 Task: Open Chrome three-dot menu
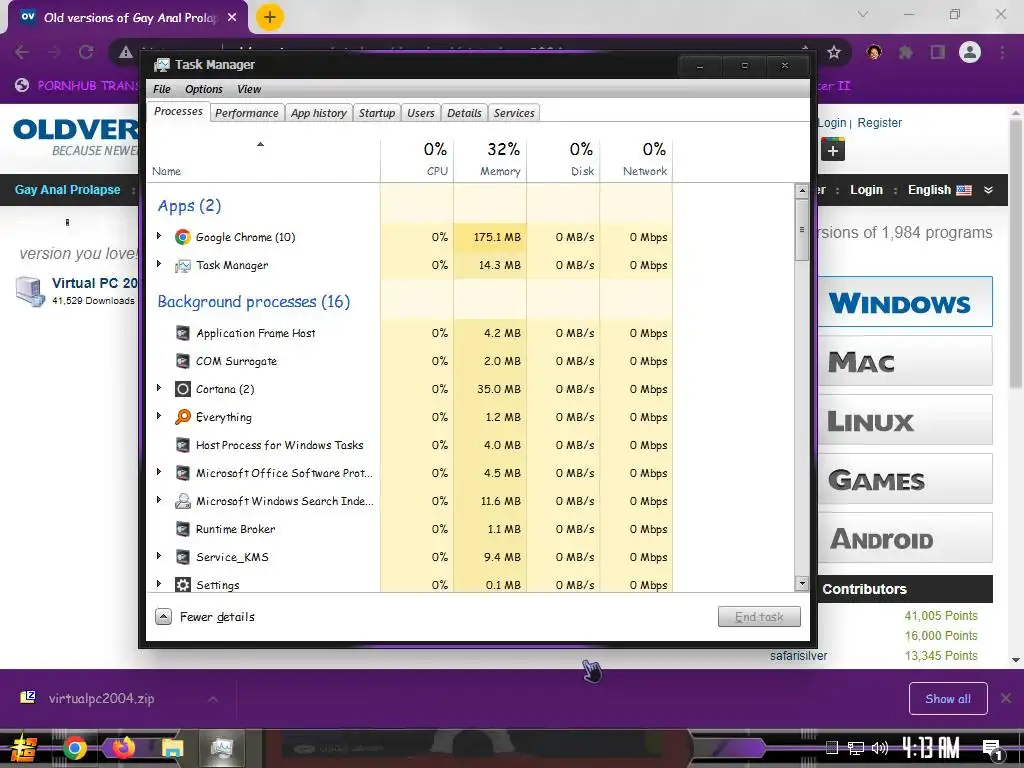pyautogui.click(x=1002, y=52)
